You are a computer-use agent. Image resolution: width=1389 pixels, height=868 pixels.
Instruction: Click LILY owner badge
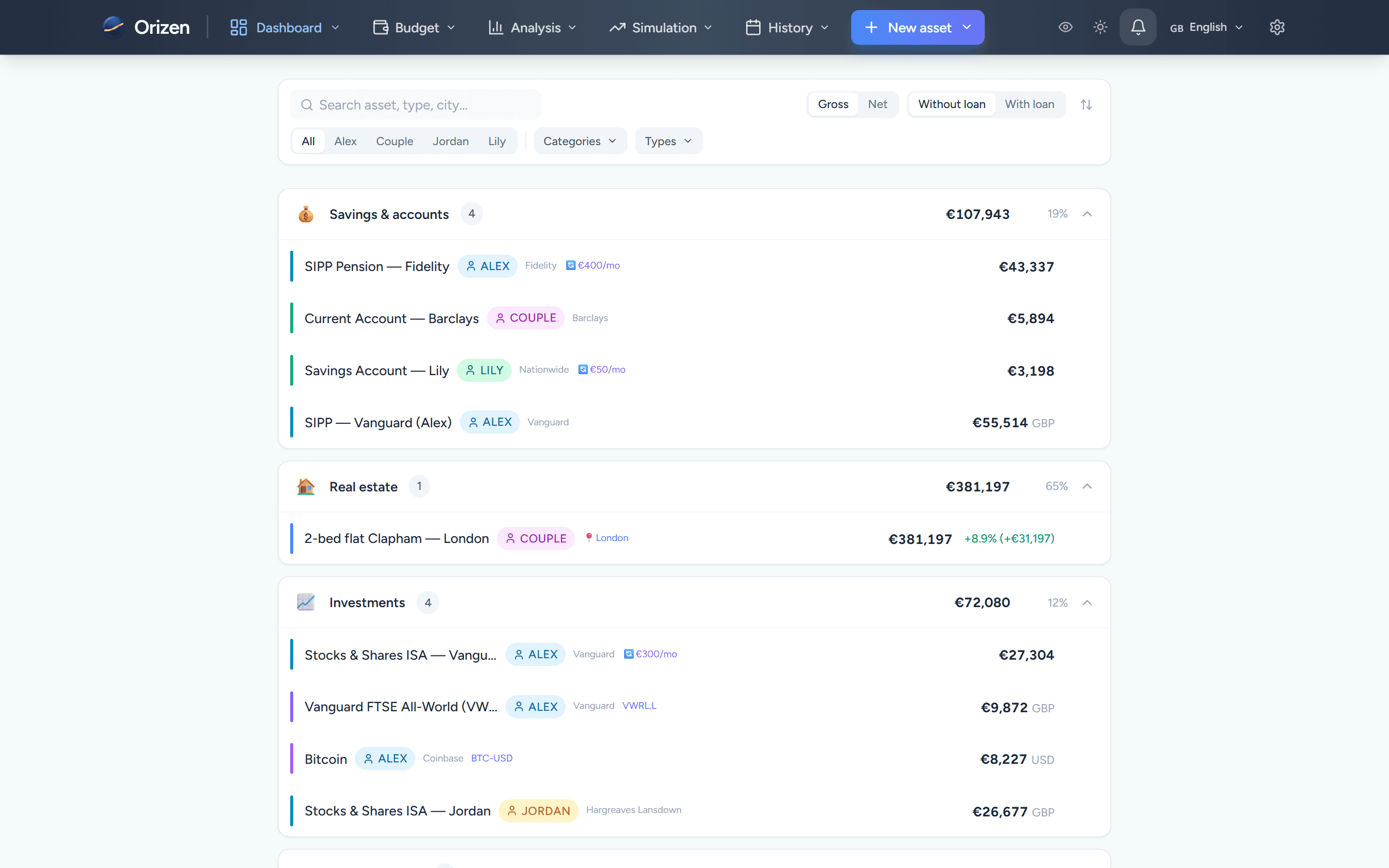tap(484, 370)
